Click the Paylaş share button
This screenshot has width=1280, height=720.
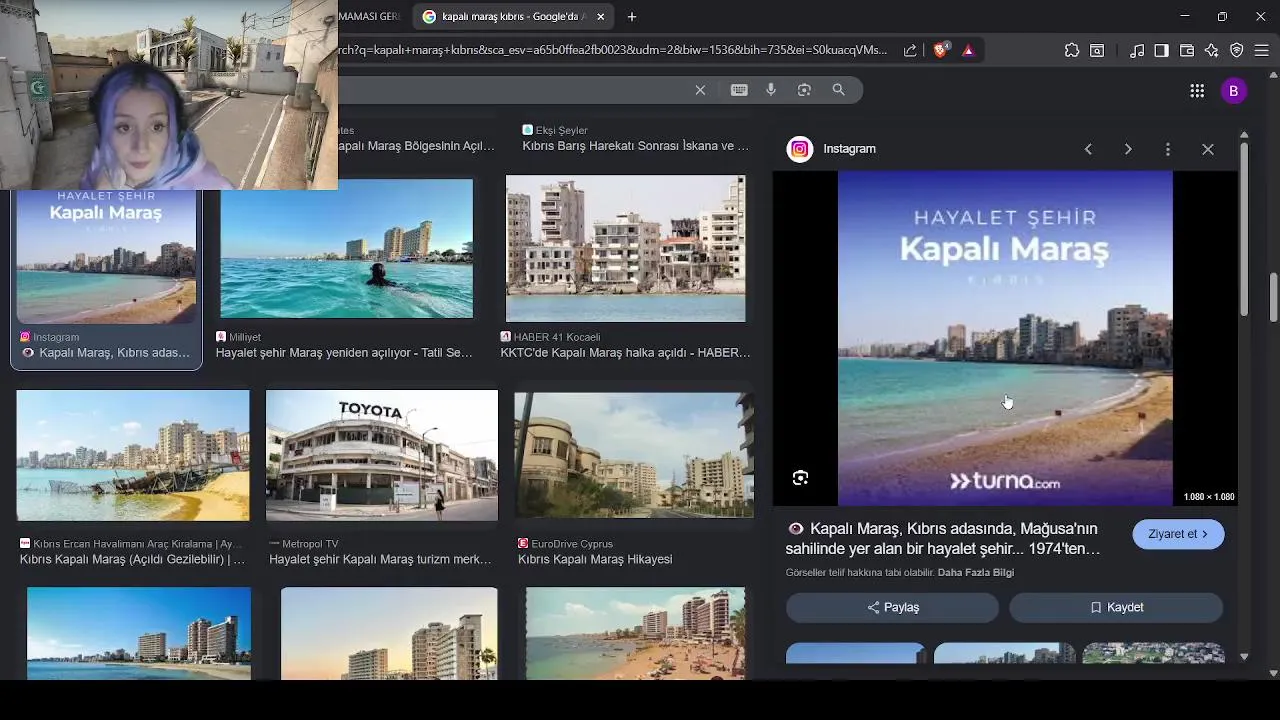pos(892,607)
